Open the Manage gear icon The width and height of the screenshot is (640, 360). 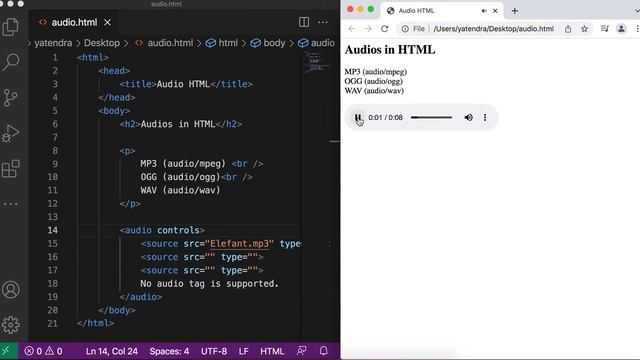point(11,325)
